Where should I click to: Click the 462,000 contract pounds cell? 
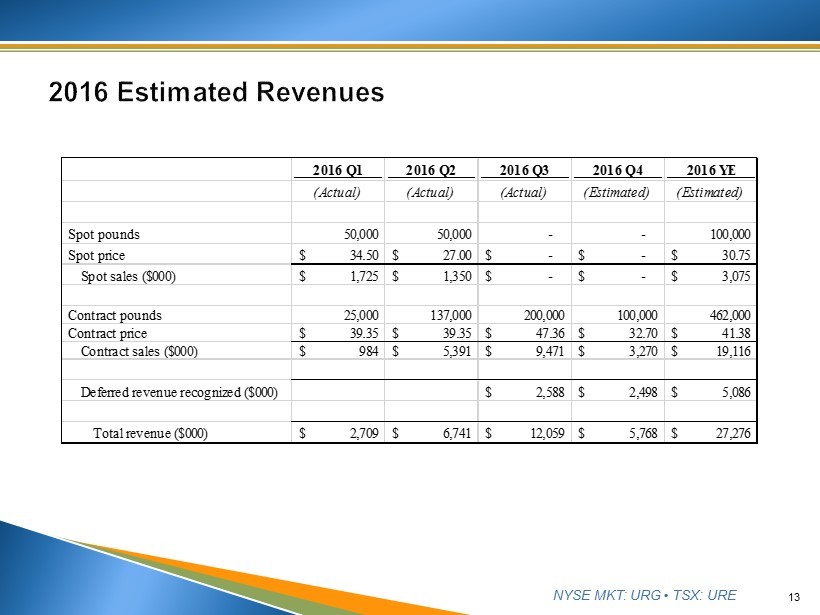[727, 316]
